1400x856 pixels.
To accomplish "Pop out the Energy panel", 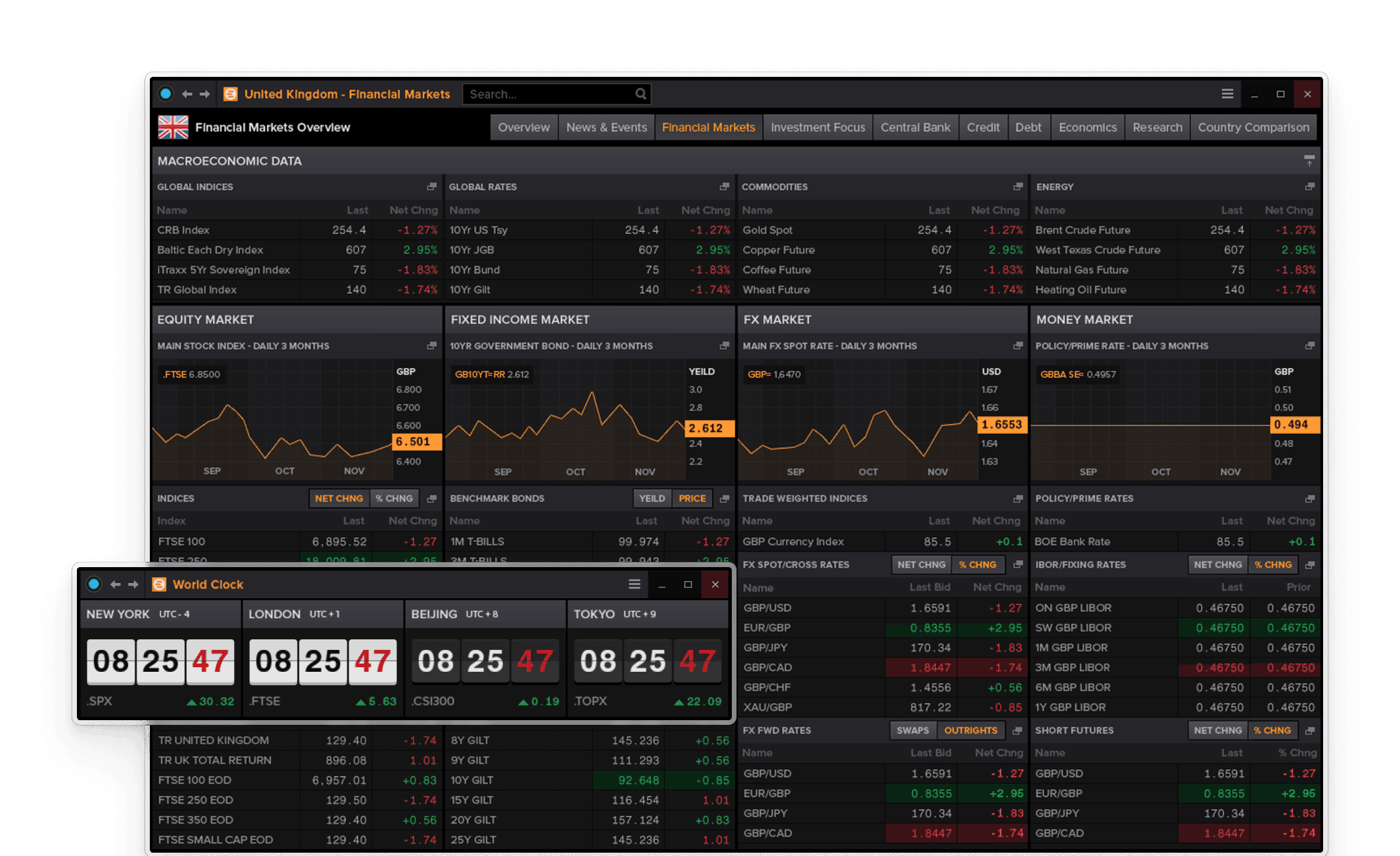I will pyautogui.click(x=1310, y=187).
